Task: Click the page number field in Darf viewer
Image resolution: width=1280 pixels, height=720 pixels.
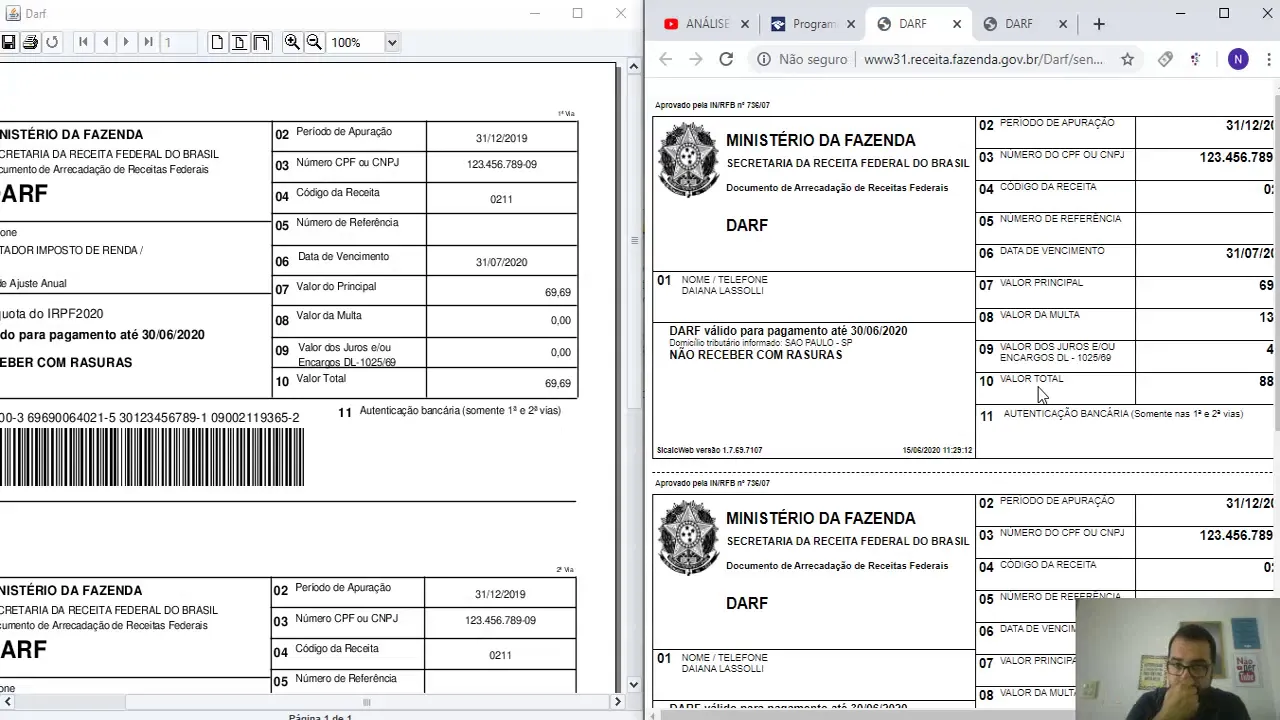Action: pos(179,42)
